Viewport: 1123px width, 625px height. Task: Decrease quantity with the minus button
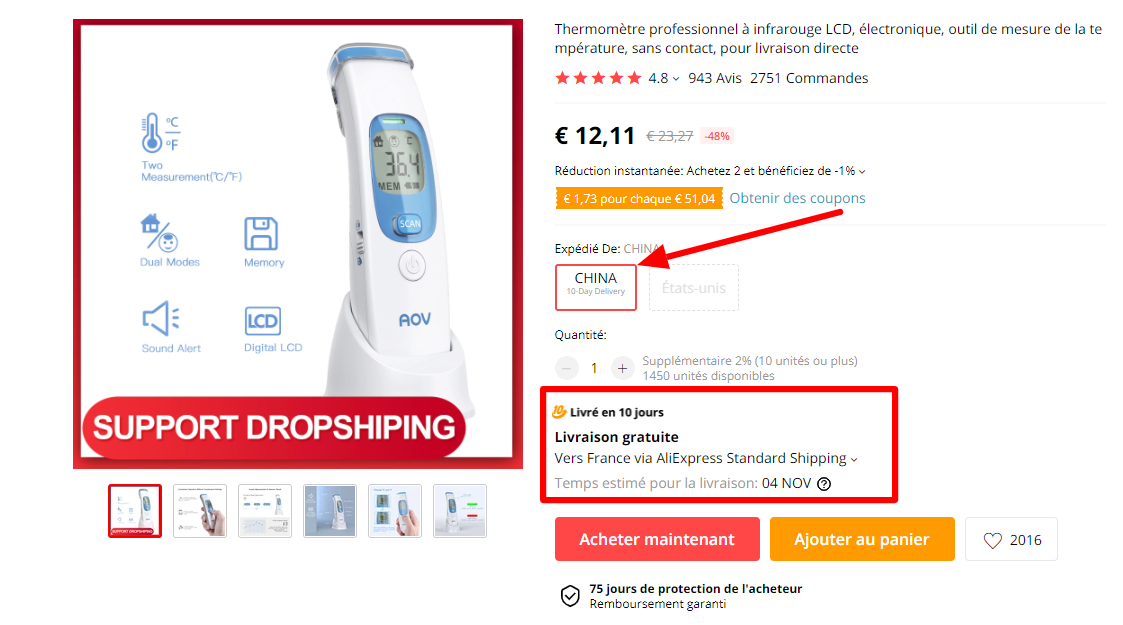click(x=567, y=368)
